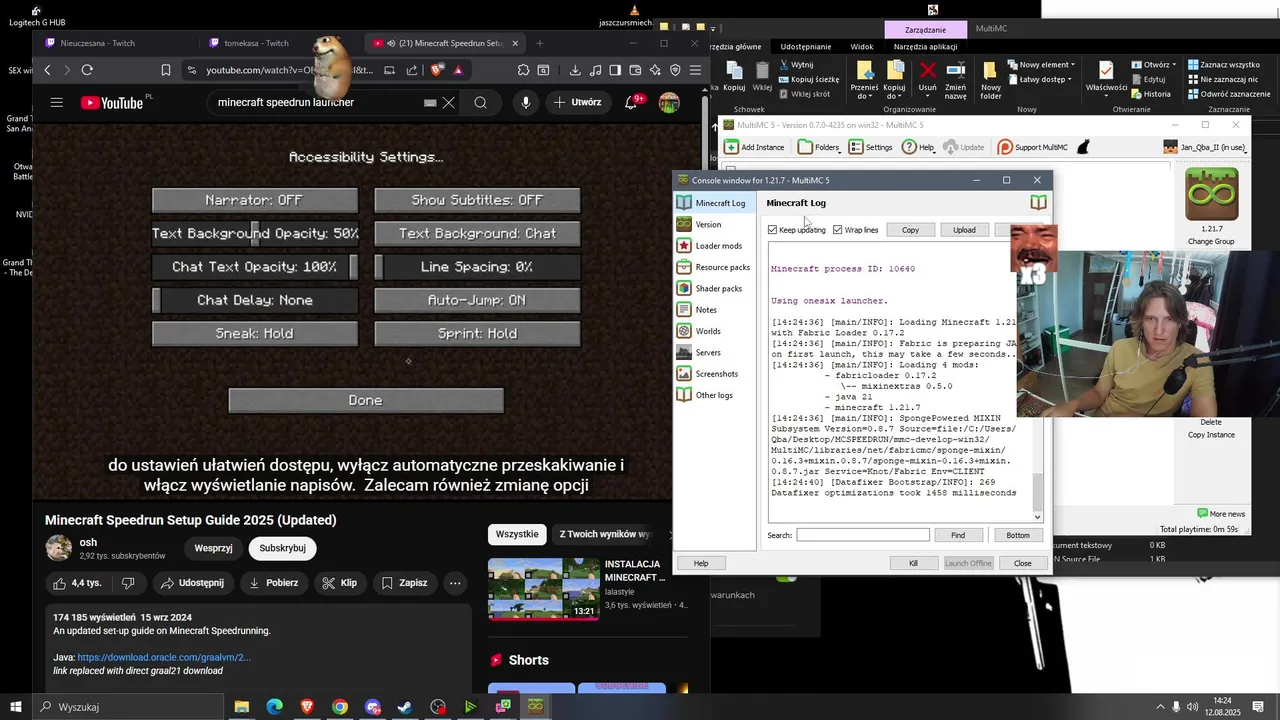The image size is (1280, 720).
Task: Toggle Sneak: Hold in the video
Action: pyautogui.click(x=254, y=333)
